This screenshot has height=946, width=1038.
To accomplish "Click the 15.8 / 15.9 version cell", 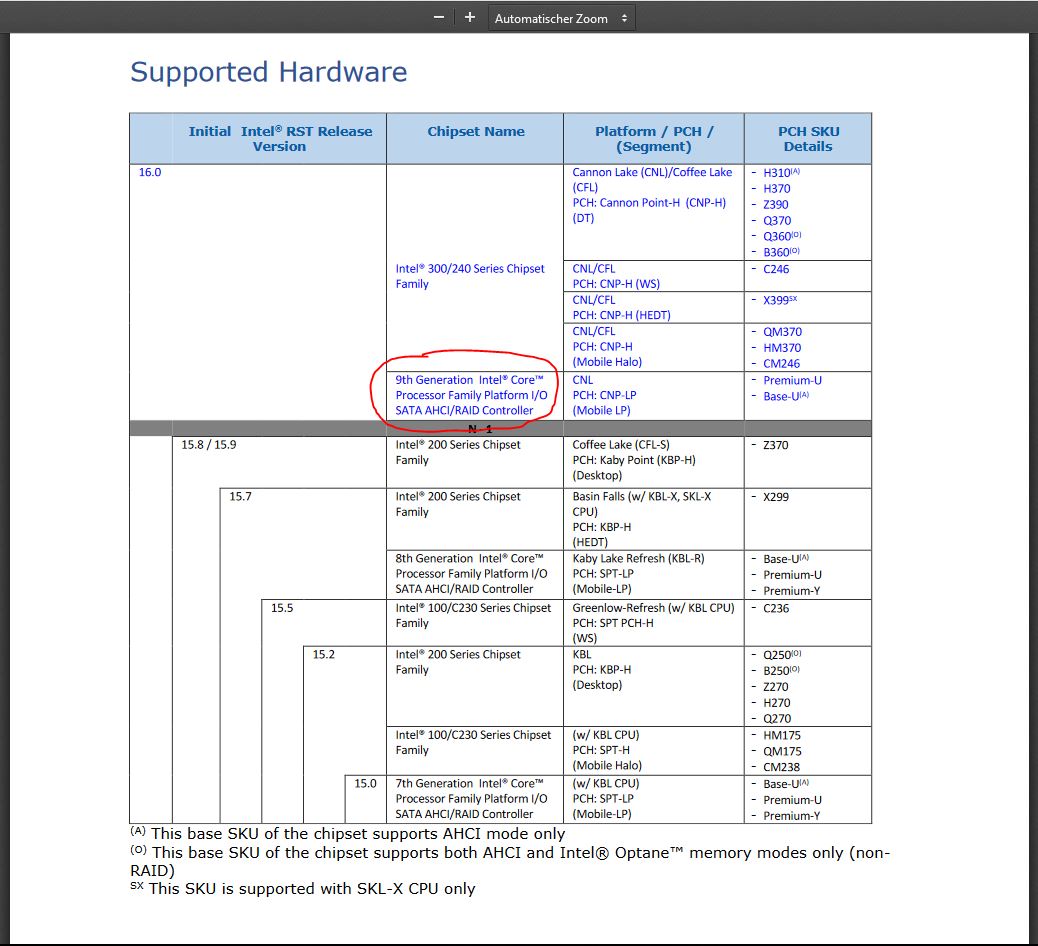I will (209, 445).
